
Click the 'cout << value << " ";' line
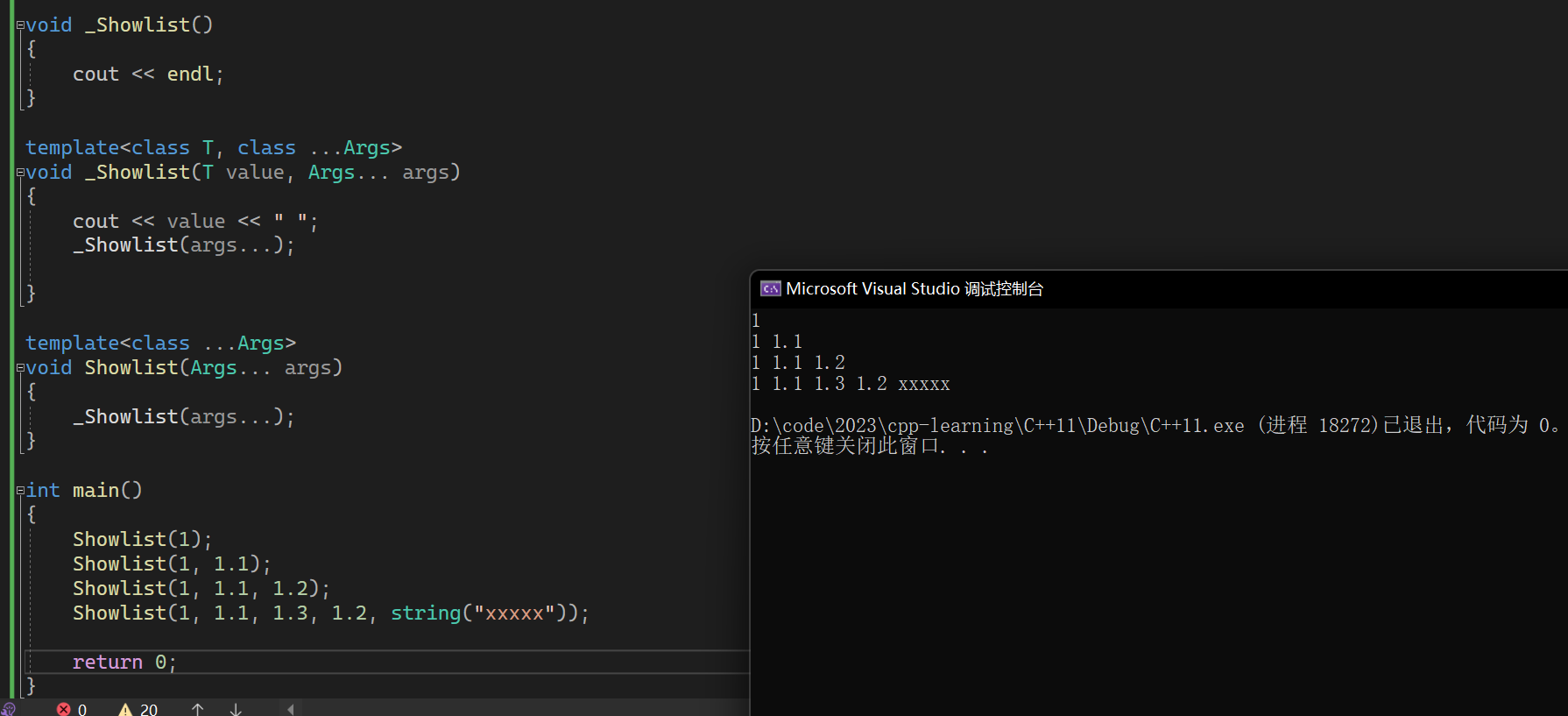click(195, 222)
